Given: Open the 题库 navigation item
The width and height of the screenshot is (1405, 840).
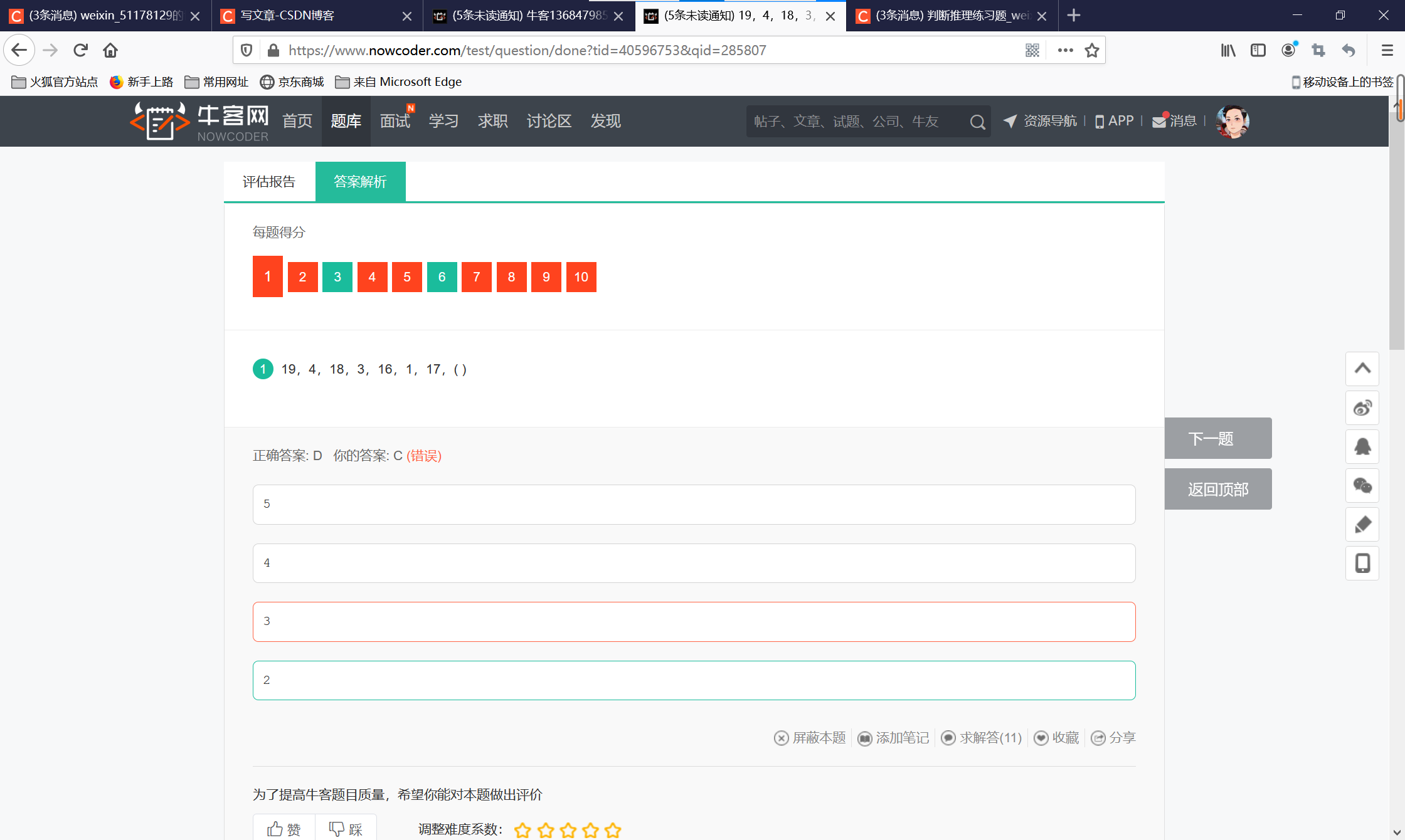Looking at the screenshot, I should pyautogui.click(x=346, y=121).
